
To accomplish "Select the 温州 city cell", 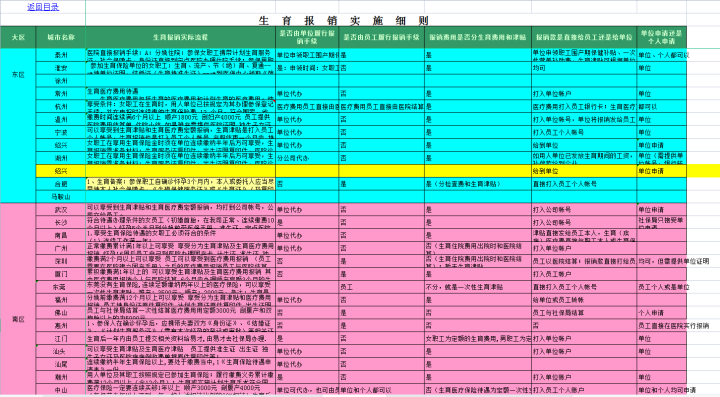I will tap(61, 119).
